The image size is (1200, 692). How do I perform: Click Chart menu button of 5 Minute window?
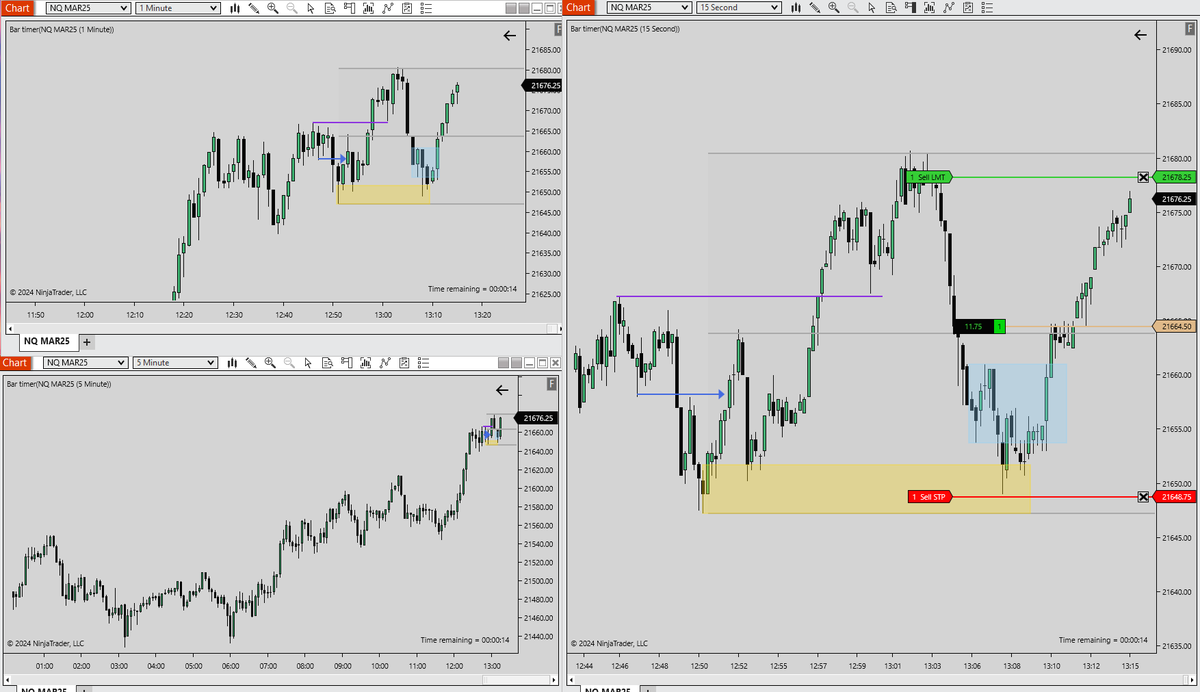tap(16, 362)
